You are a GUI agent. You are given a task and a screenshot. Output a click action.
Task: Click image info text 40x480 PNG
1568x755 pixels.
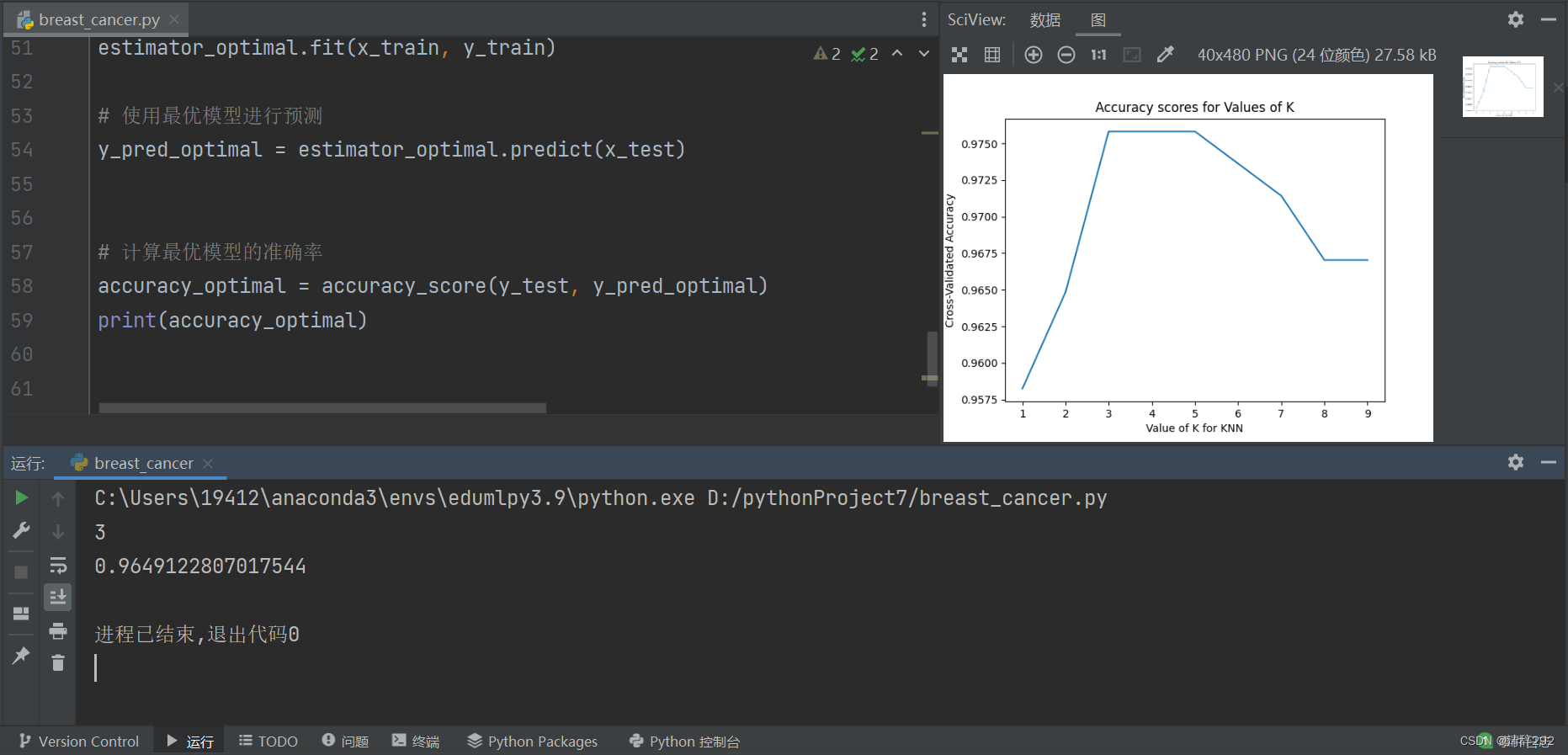pos(1316,55)
